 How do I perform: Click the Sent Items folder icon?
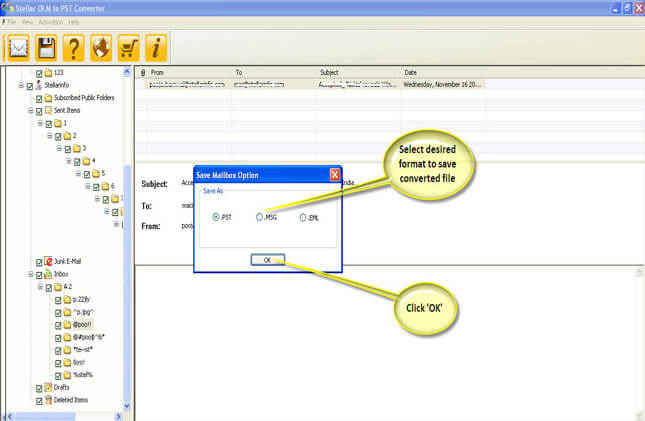pyautogui.click(x=49, y=110)
